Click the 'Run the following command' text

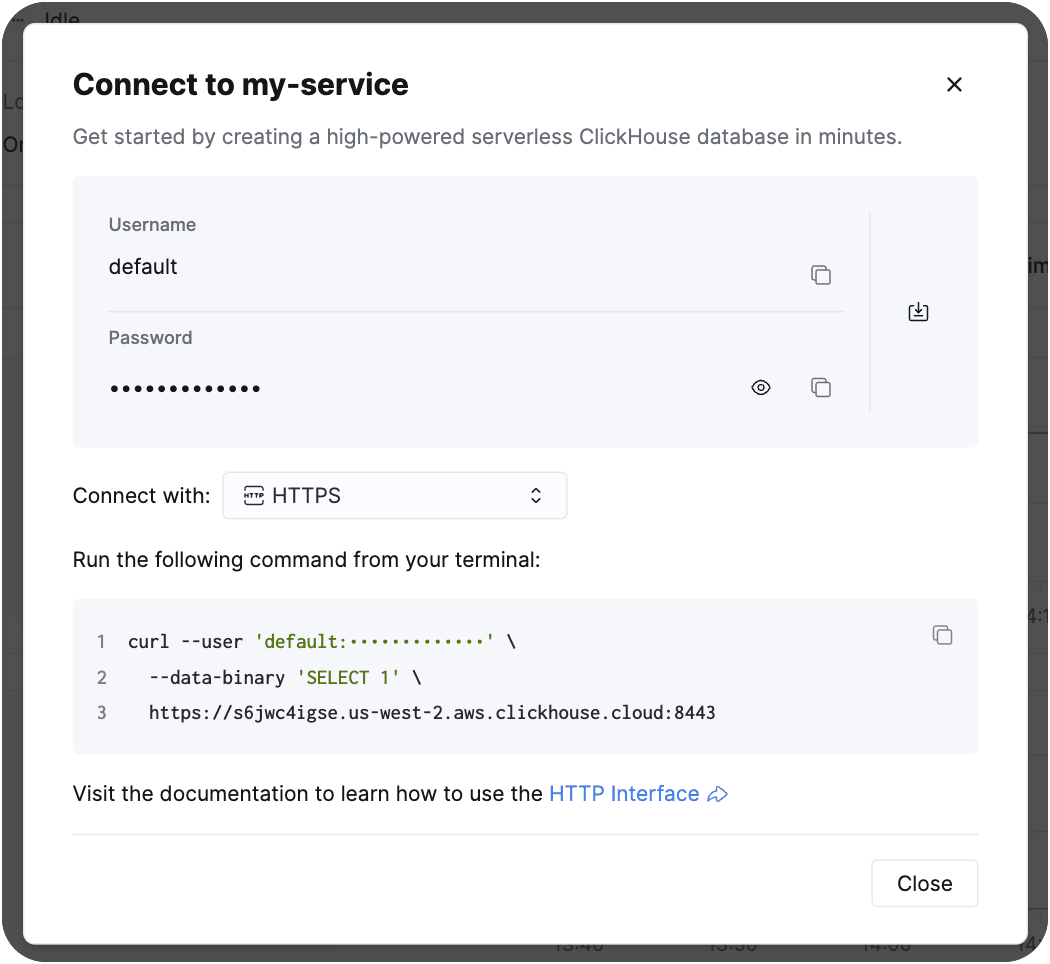coord(306,560)
